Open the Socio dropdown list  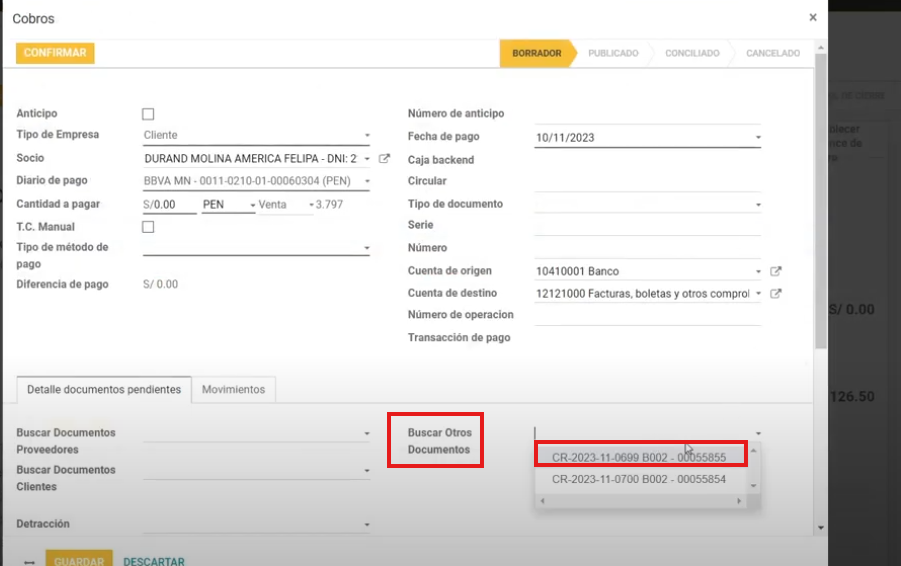[x=367, y=159]
